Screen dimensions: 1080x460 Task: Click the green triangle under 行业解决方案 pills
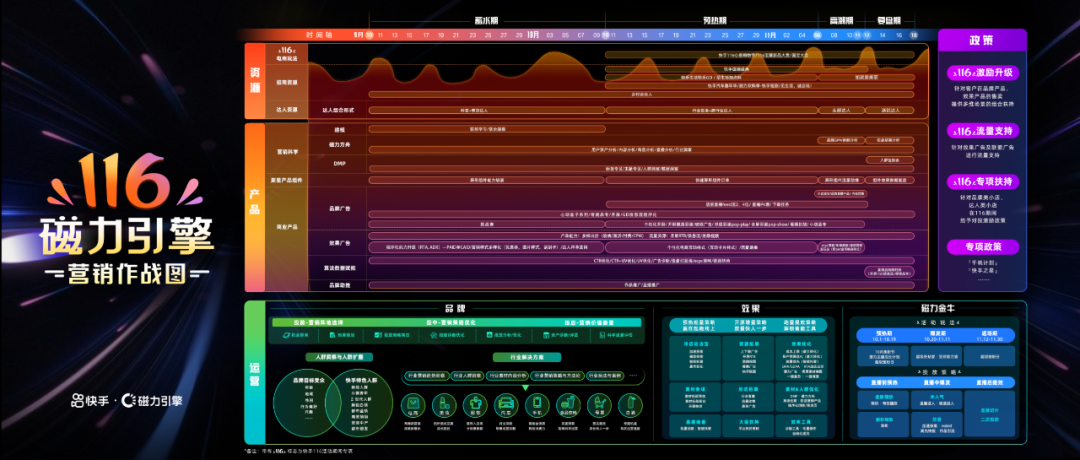pos(524,385)
